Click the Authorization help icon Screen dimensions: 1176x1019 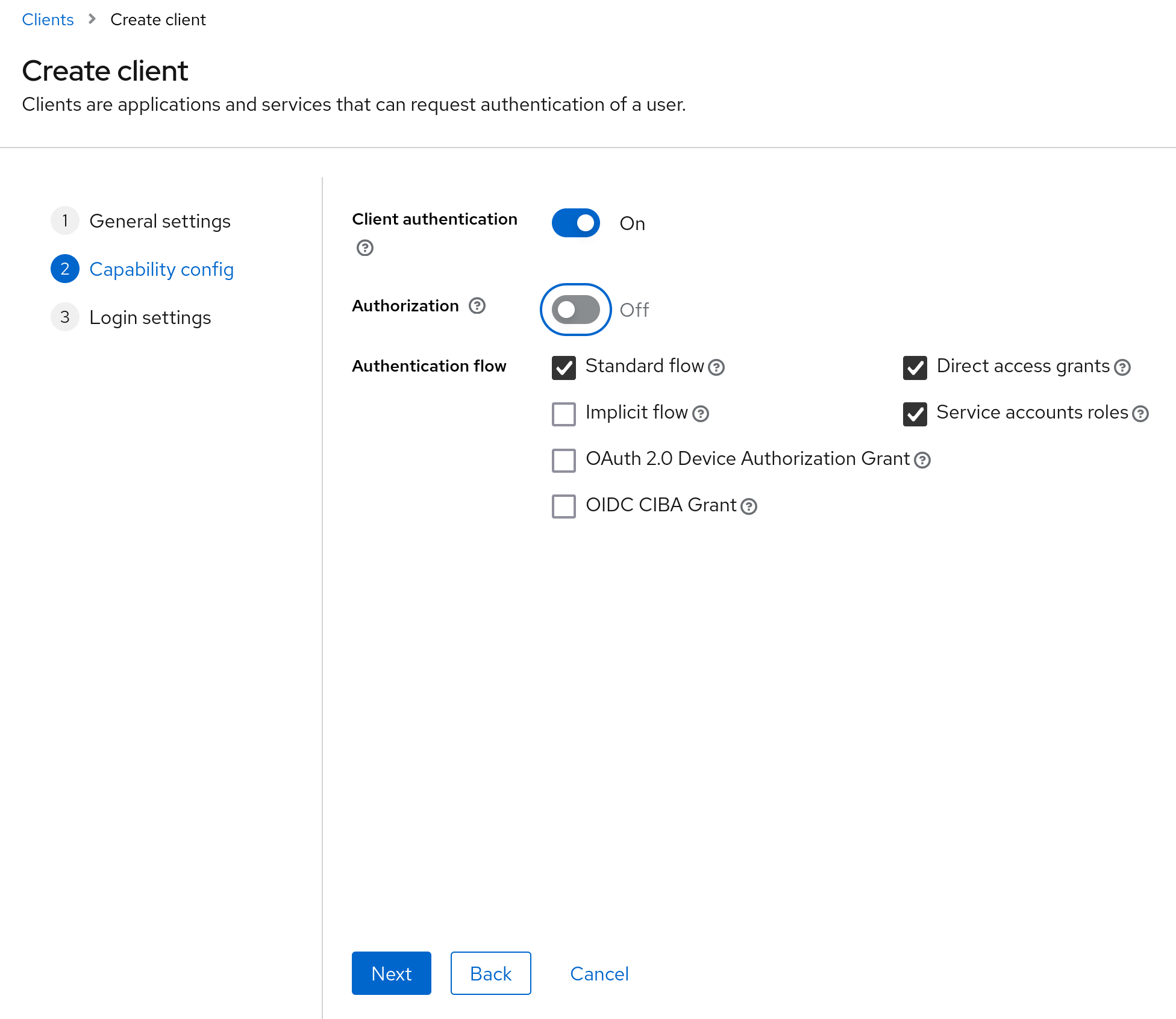coord(477,307)
